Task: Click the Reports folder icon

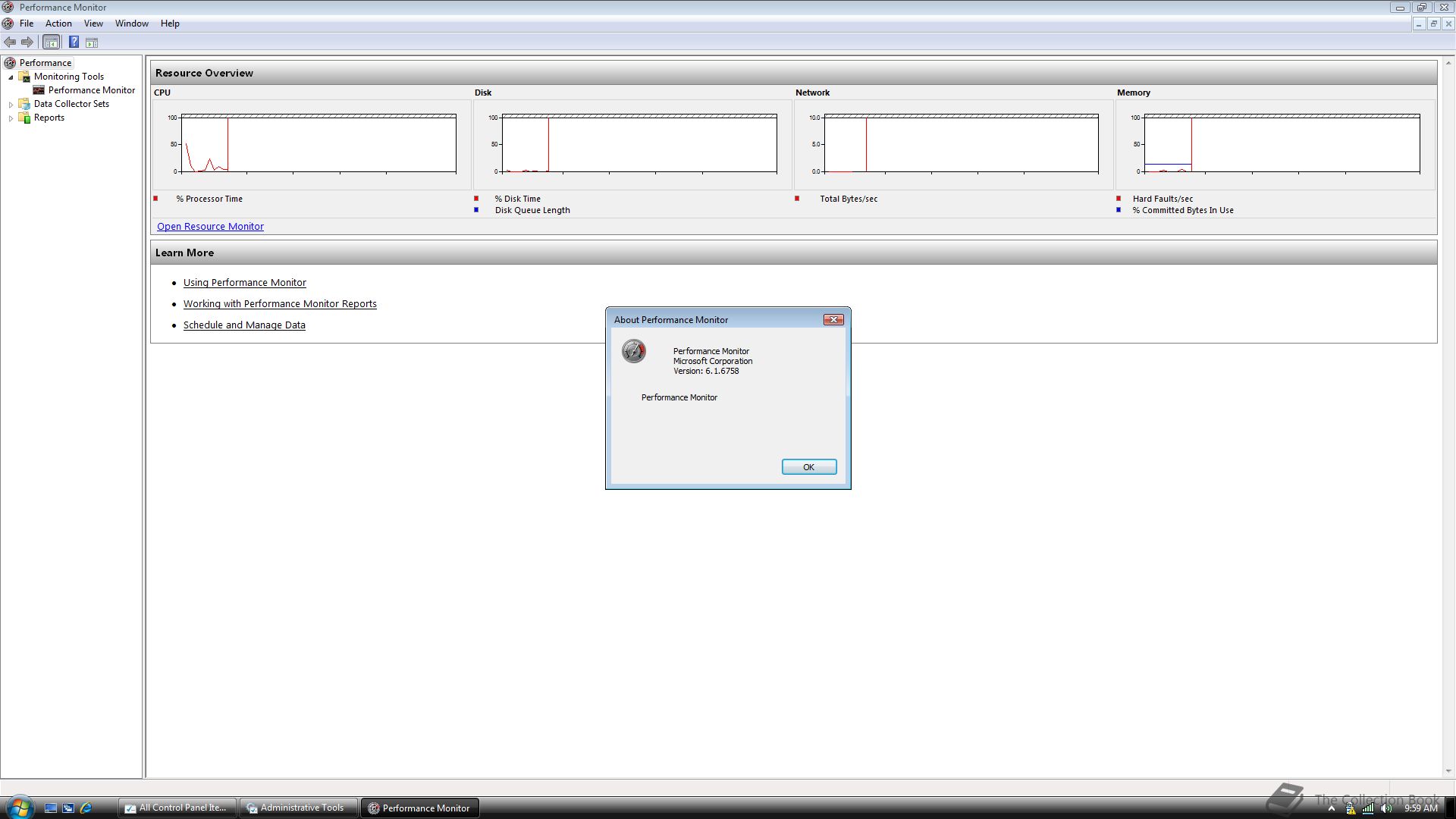Action: click(x=24, y=118)
